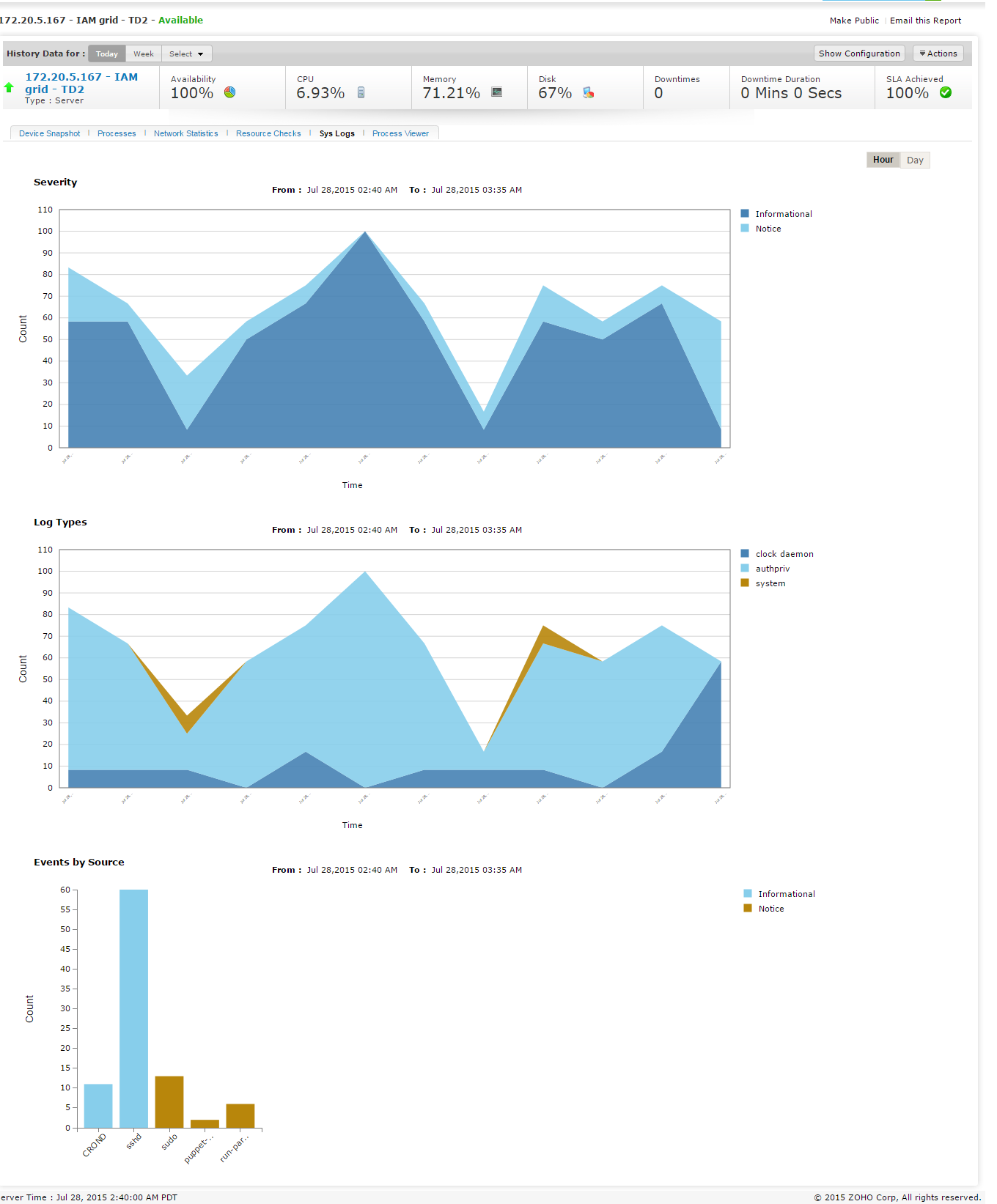Click the CPU utilization icon
This screenshot has height=1204, width=997.
pos(361,92)
